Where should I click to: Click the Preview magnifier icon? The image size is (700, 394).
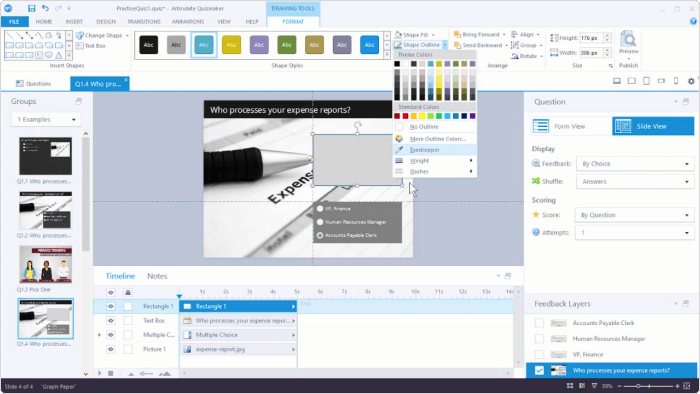tap(629, 41)
